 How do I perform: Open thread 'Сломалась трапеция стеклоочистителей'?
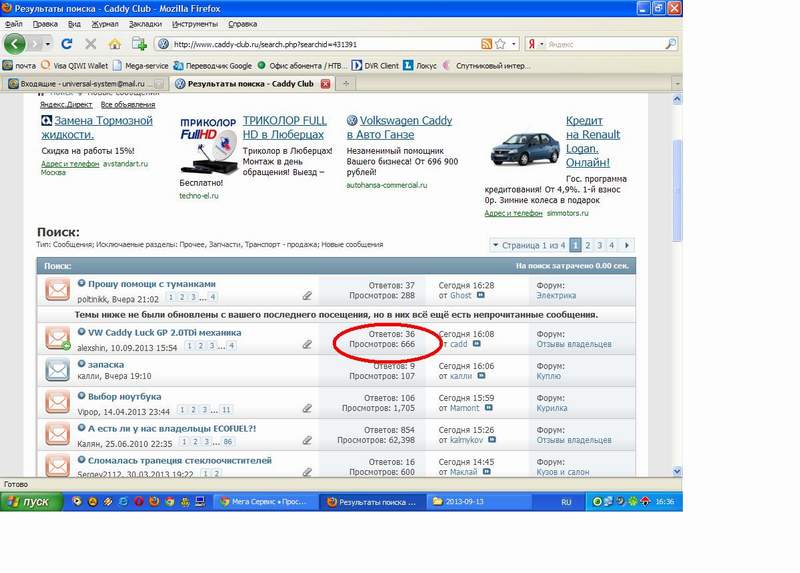click(x=180, y=460)
